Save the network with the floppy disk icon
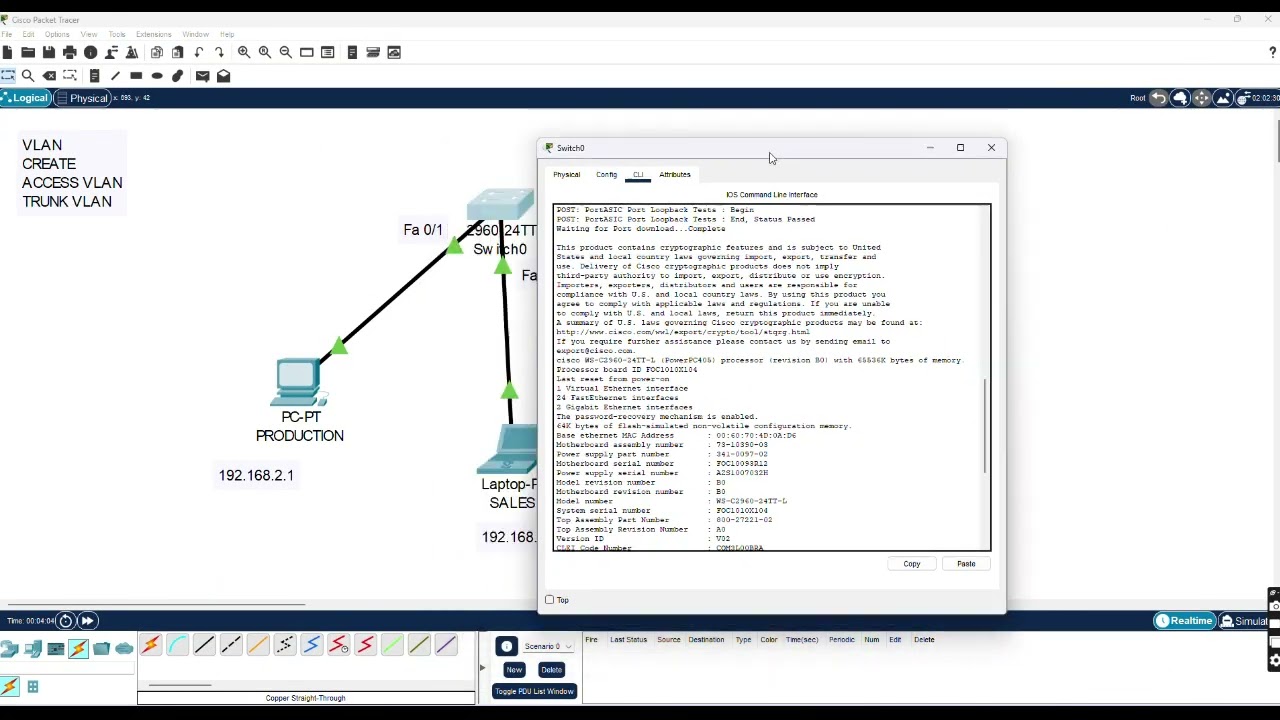 (49, 52)
